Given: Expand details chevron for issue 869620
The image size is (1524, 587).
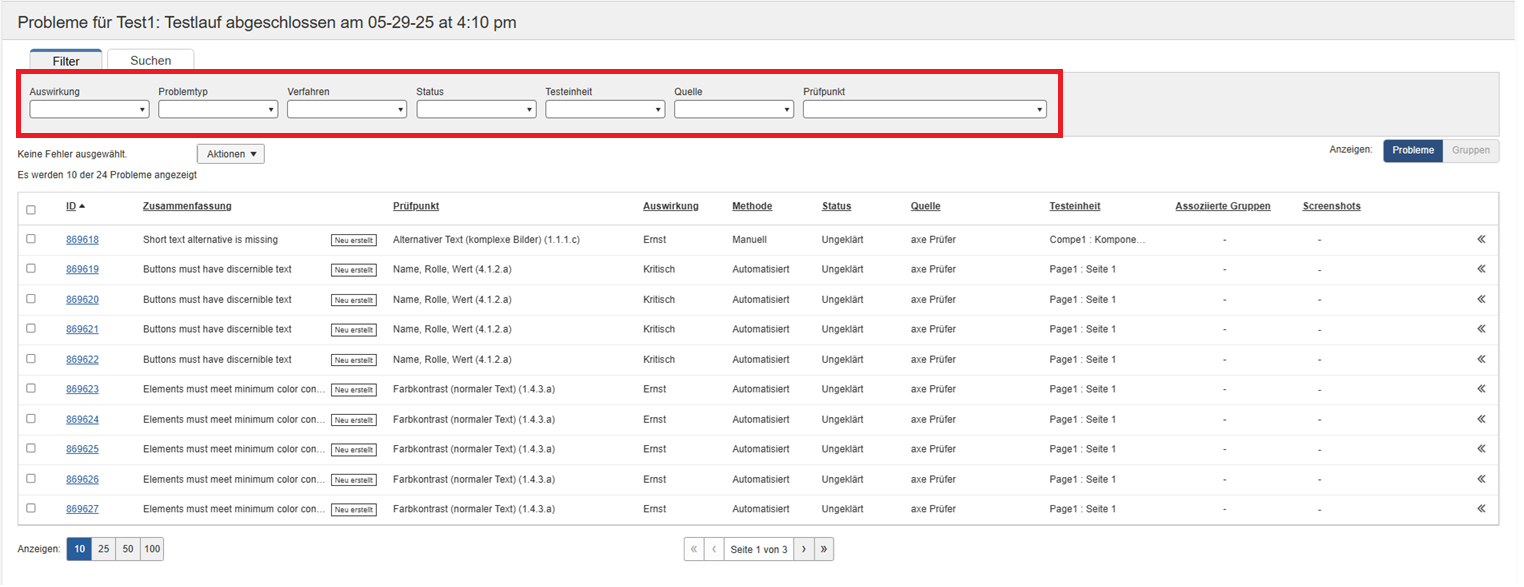Looking at the screenshot, I should pyautogui.click(x=1481, y=299).
